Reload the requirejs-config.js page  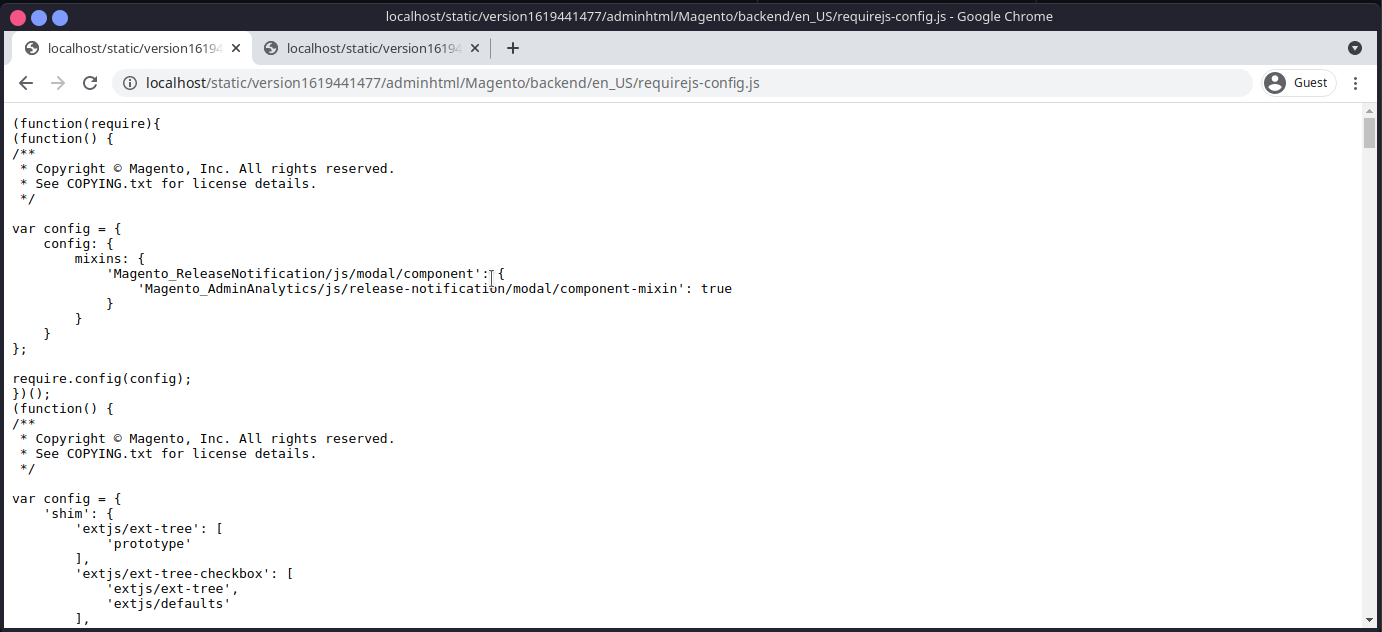point(90,83)
